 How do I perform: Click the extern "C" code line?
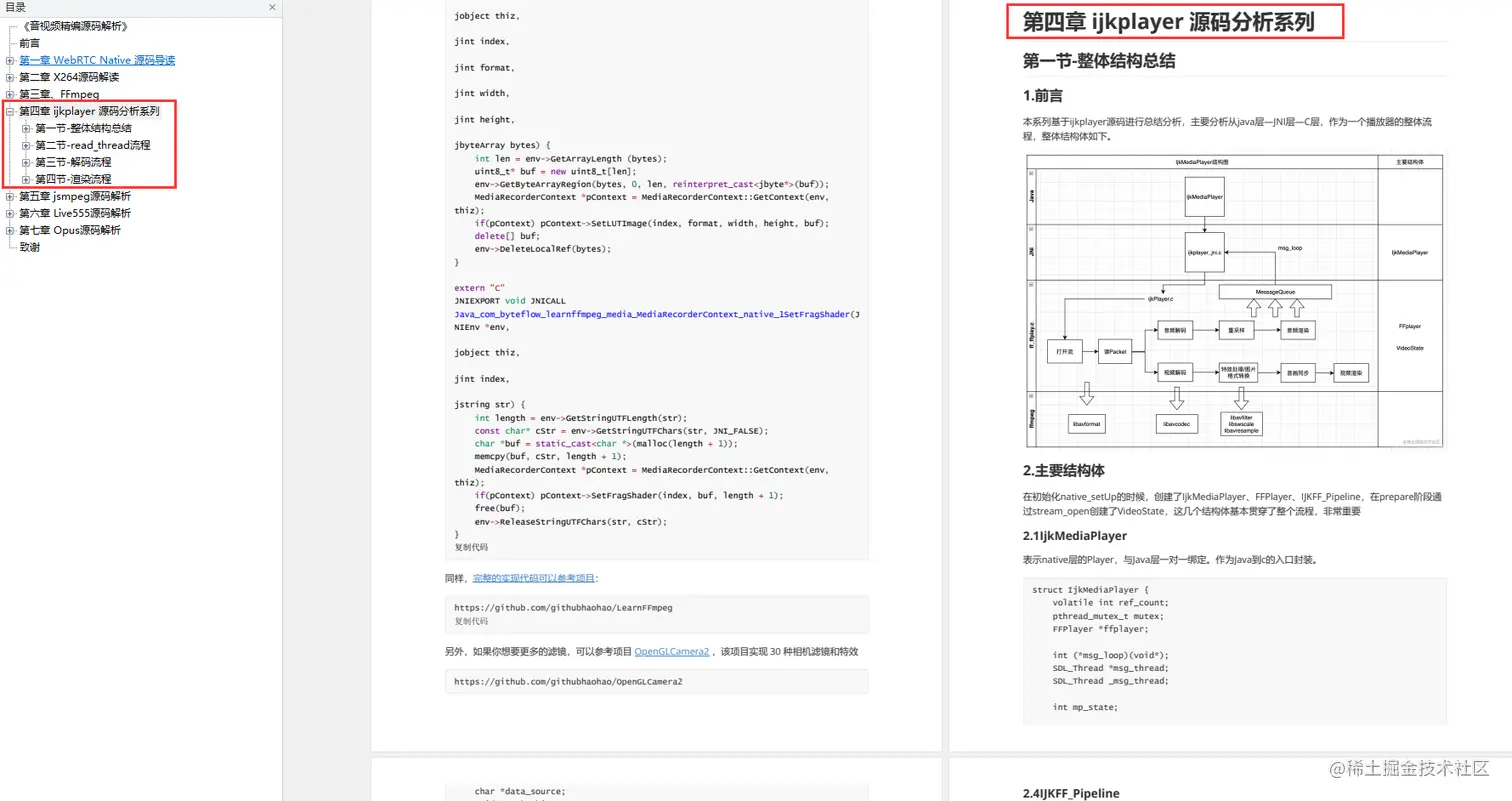480,288
